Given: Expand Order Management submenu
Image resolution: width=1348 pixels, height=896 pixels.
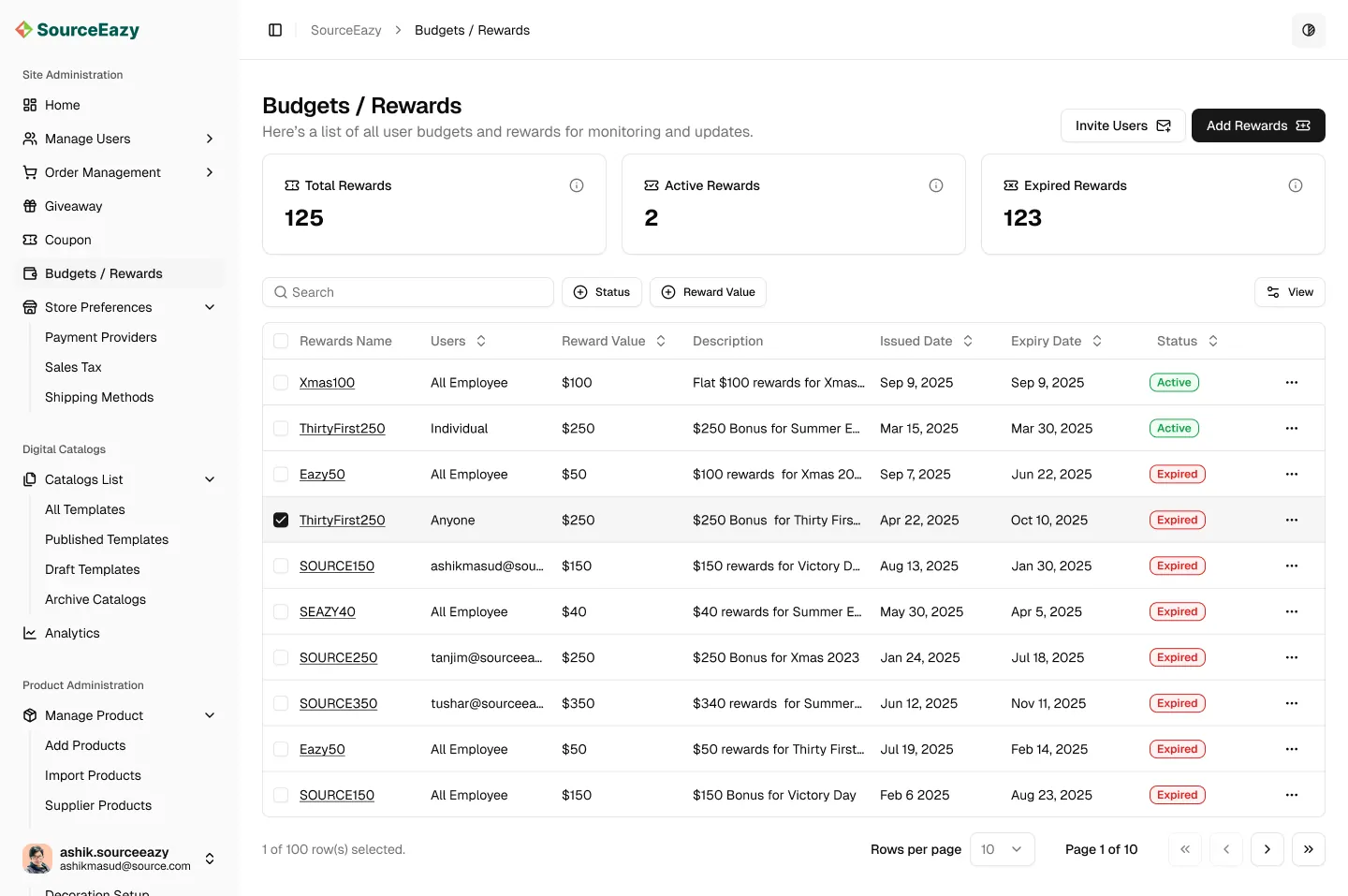Looking at the screenshot, I should pos(210,172).
